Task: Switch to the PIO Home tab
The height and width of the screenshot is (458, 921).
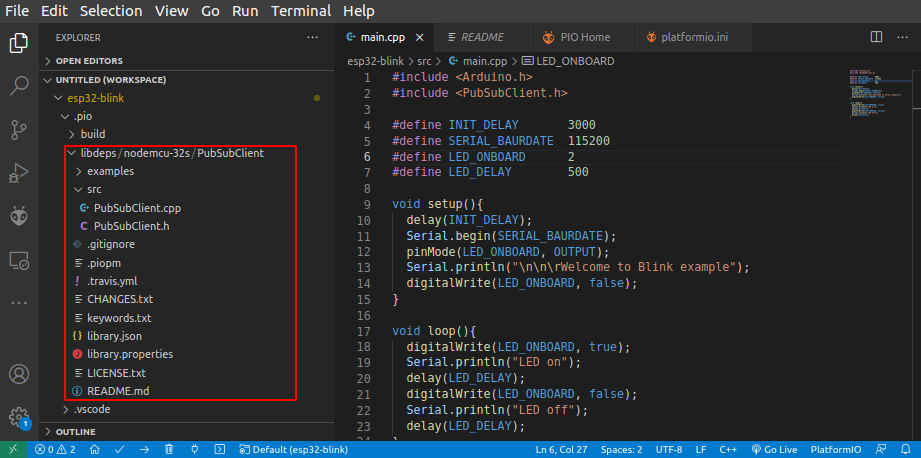Action: [584, 38]
